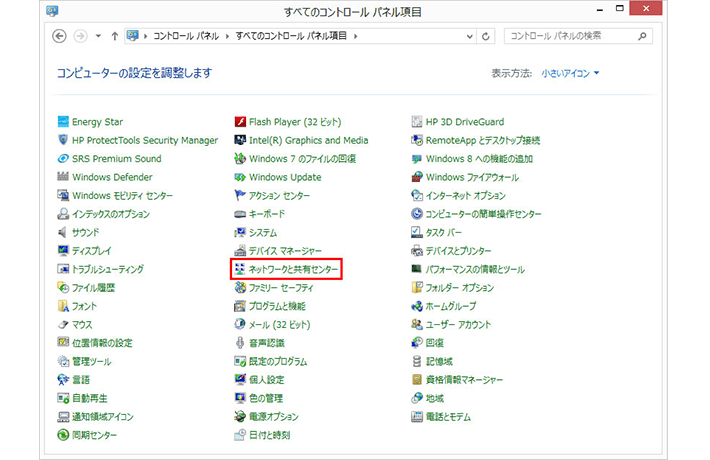
Task: Open the 表示方法 小さいアイコン dropdown
Action: pyautogui.click(x=570, y=73)
